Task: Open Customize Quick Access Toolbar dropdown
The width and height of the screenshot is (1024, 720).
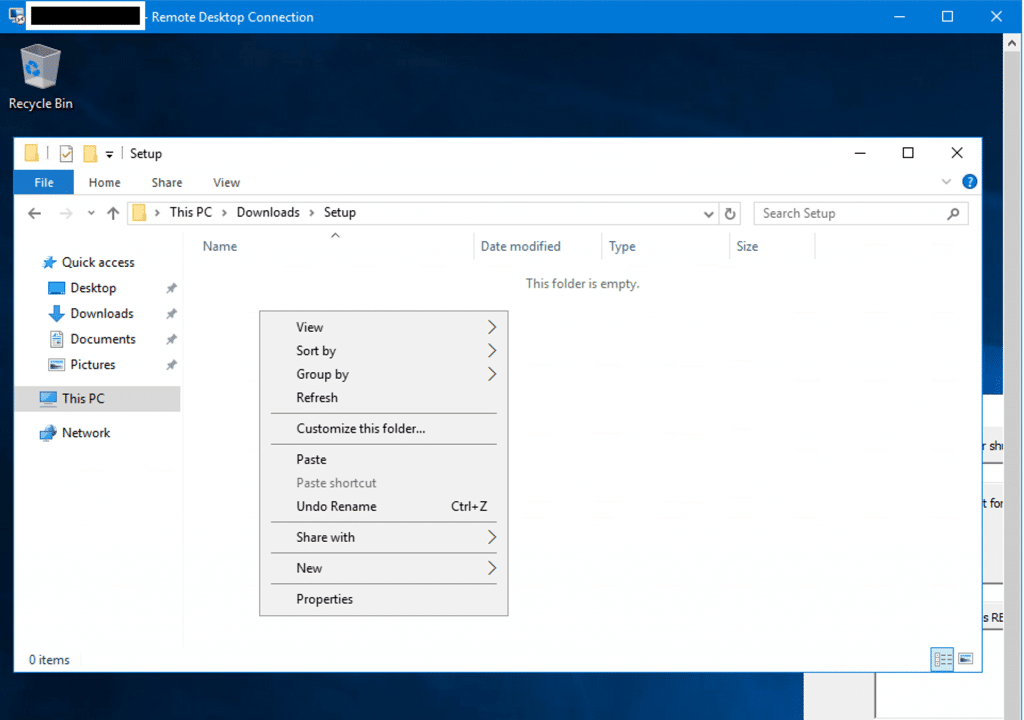Action: (109, 154)
